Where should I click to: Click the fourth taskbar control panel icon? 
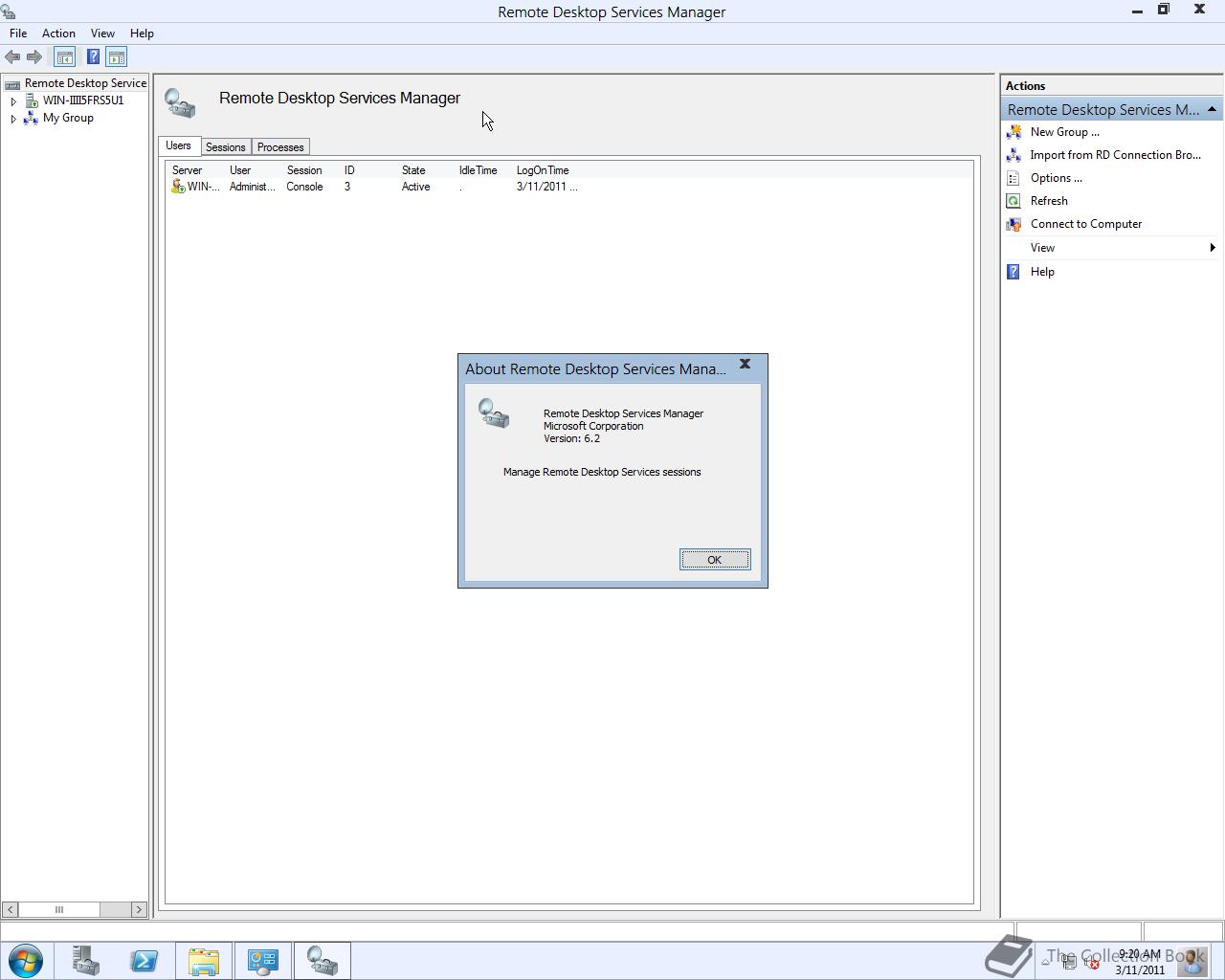click(x=263, y=961)
